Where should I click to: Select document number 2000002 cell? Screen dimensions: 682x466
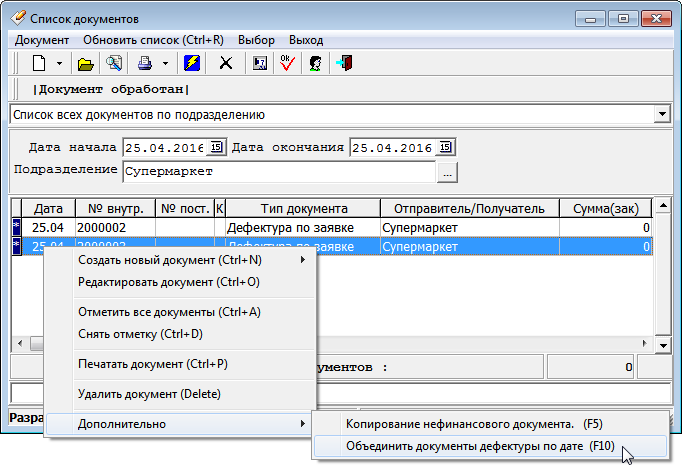(115, 228)
